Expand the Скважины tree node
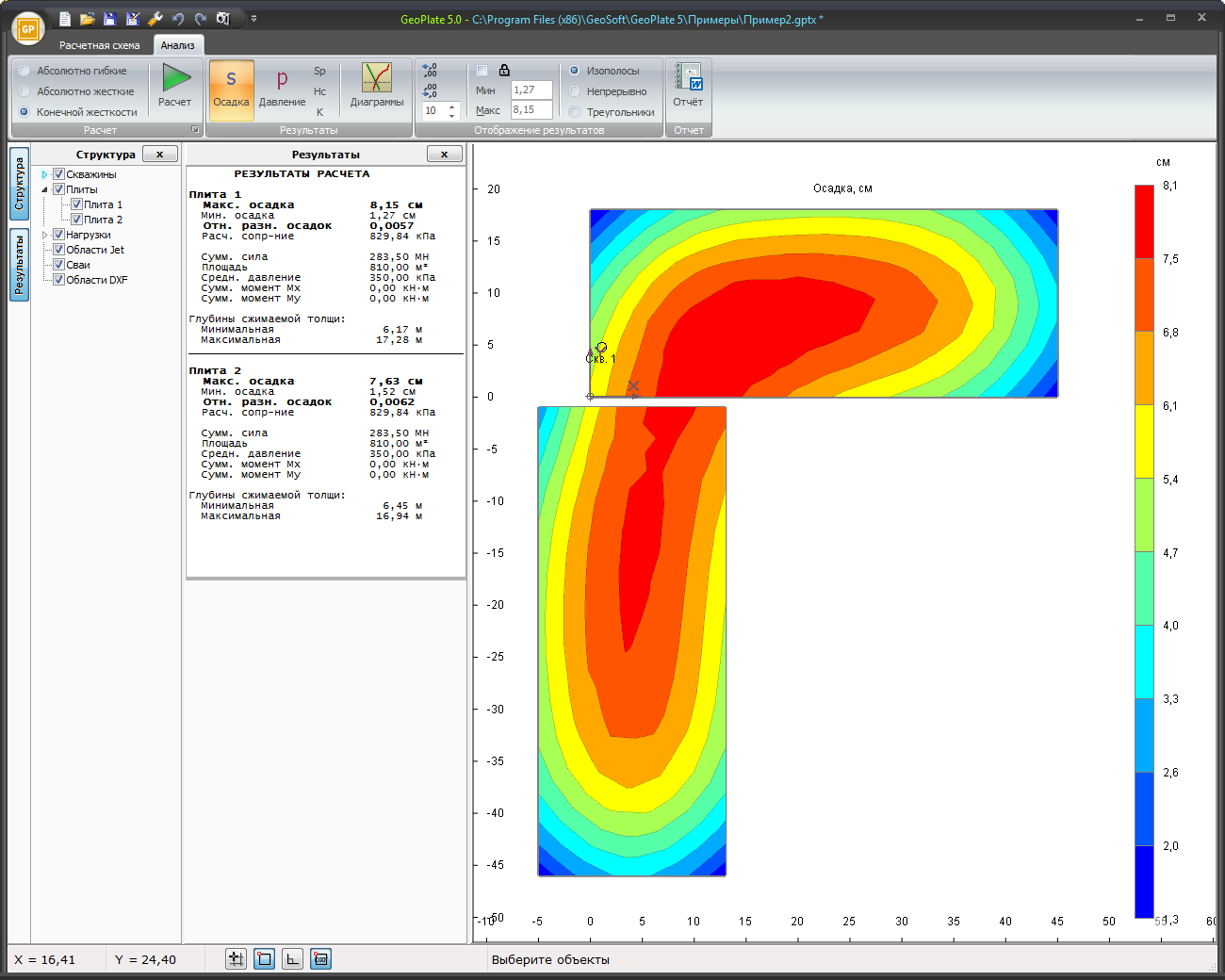1225x980 pixels. click(x=44, y=174)
